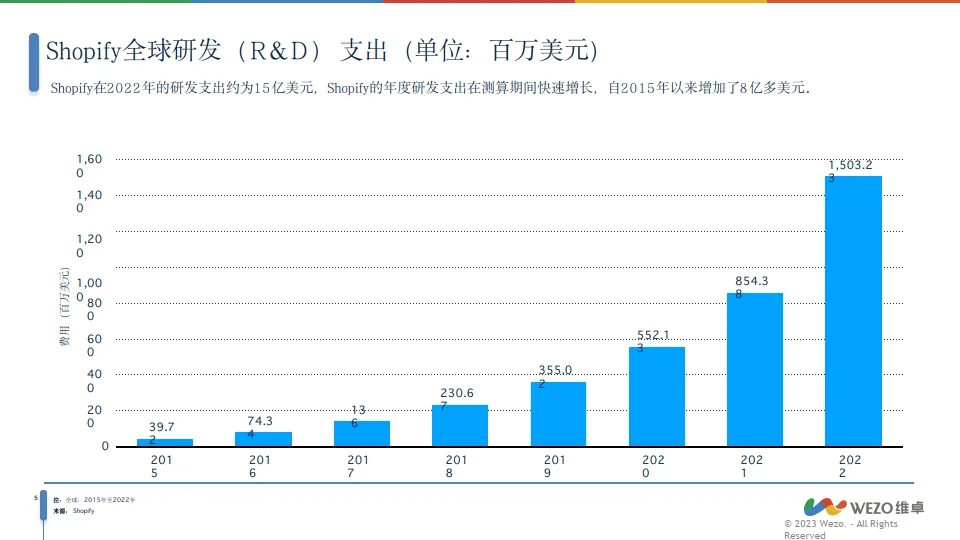
Task: Click the 2015 bar in the chart
Action: point(165,443)
